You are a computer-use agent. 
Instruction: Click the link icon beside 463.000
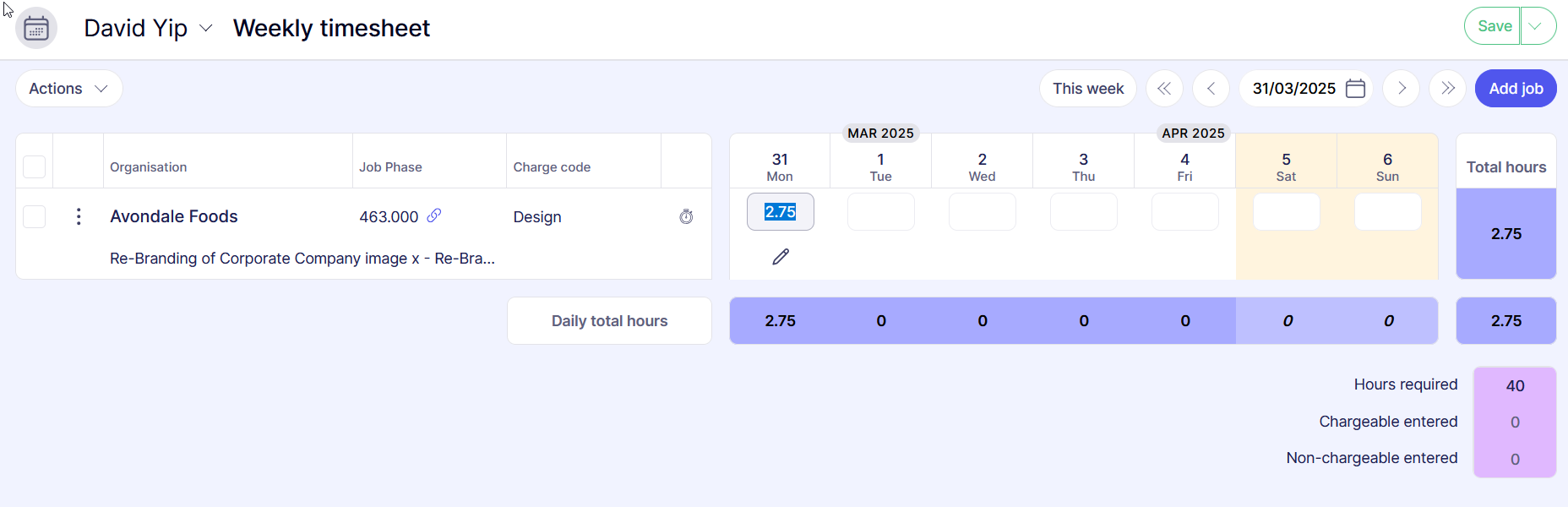coord(434,215)
